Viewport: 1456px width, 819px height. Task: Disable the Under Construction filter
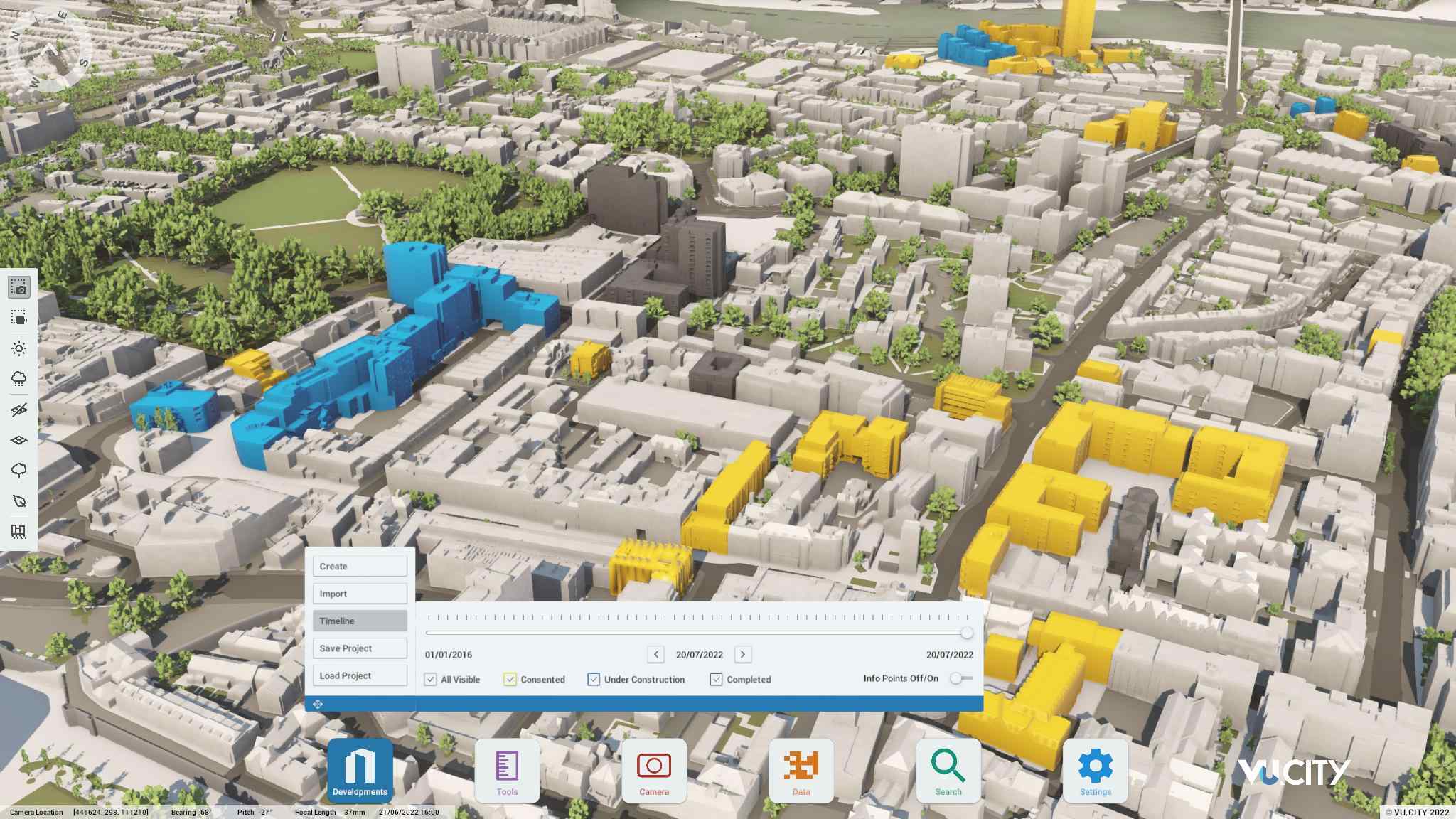point(594,679)
